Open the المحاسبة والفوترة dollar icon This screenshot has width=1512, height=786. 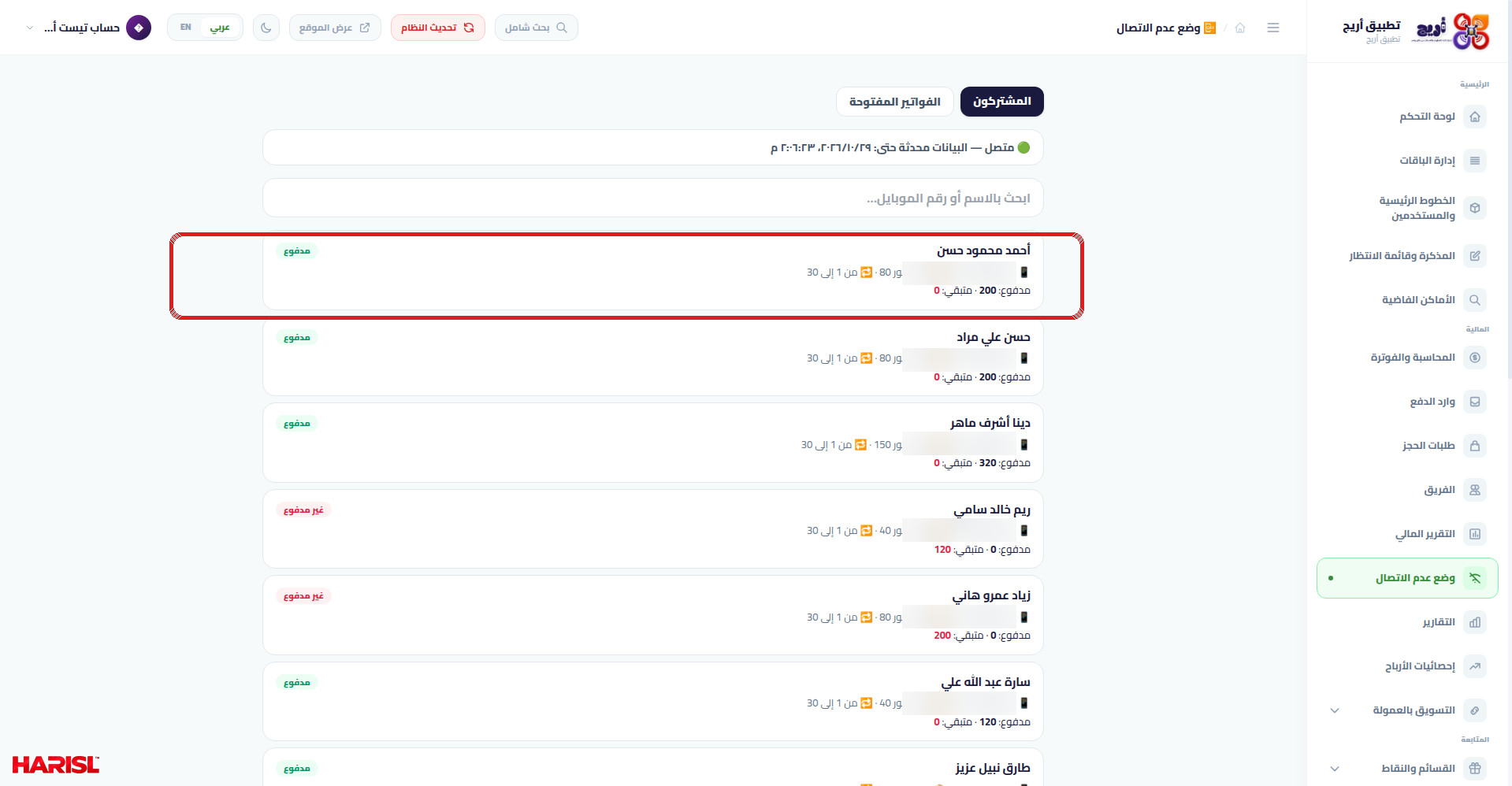click(x=1474, y=358)
